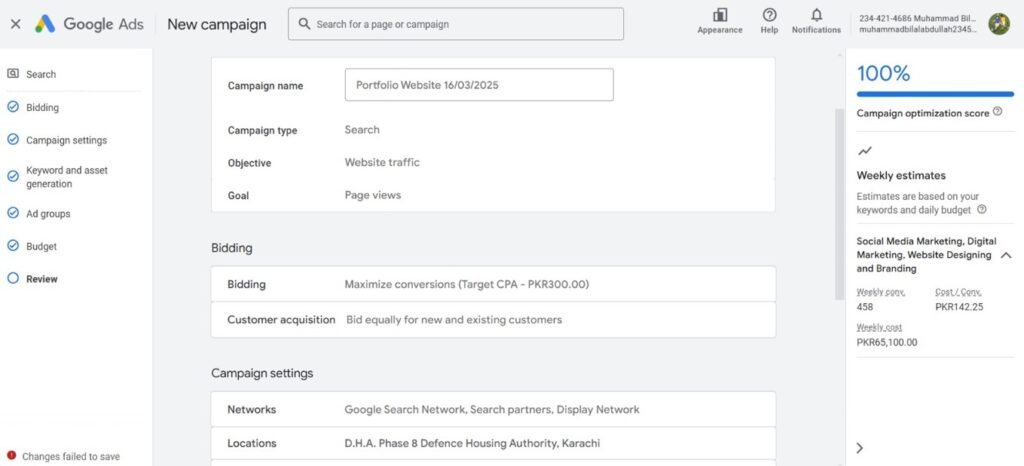Close the new campaign editor with X
The image size is (1024, 466).
pos(16,24)
